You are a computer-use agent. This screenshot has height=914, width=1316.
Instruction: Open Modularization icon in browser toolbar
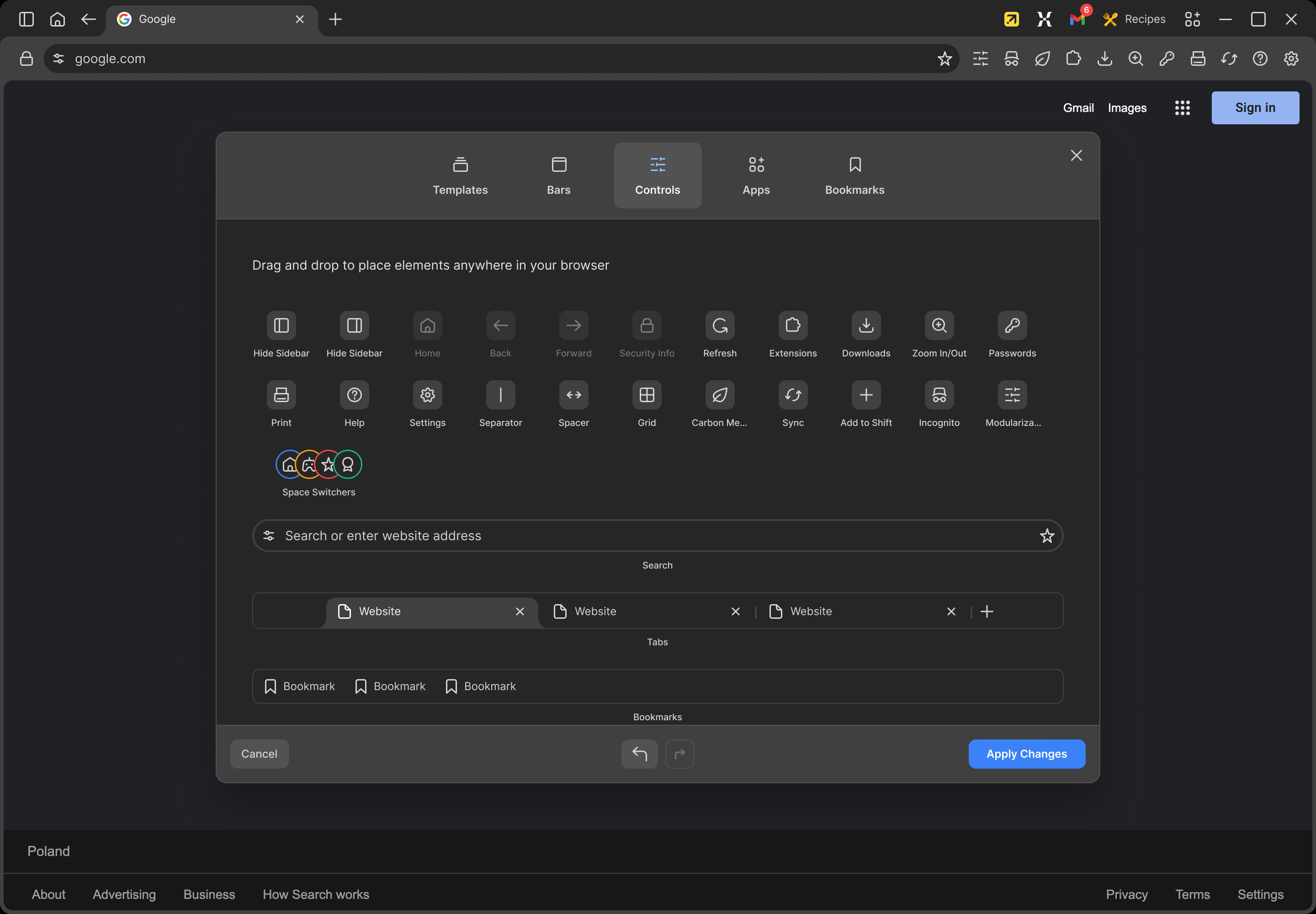click(980, 58)
